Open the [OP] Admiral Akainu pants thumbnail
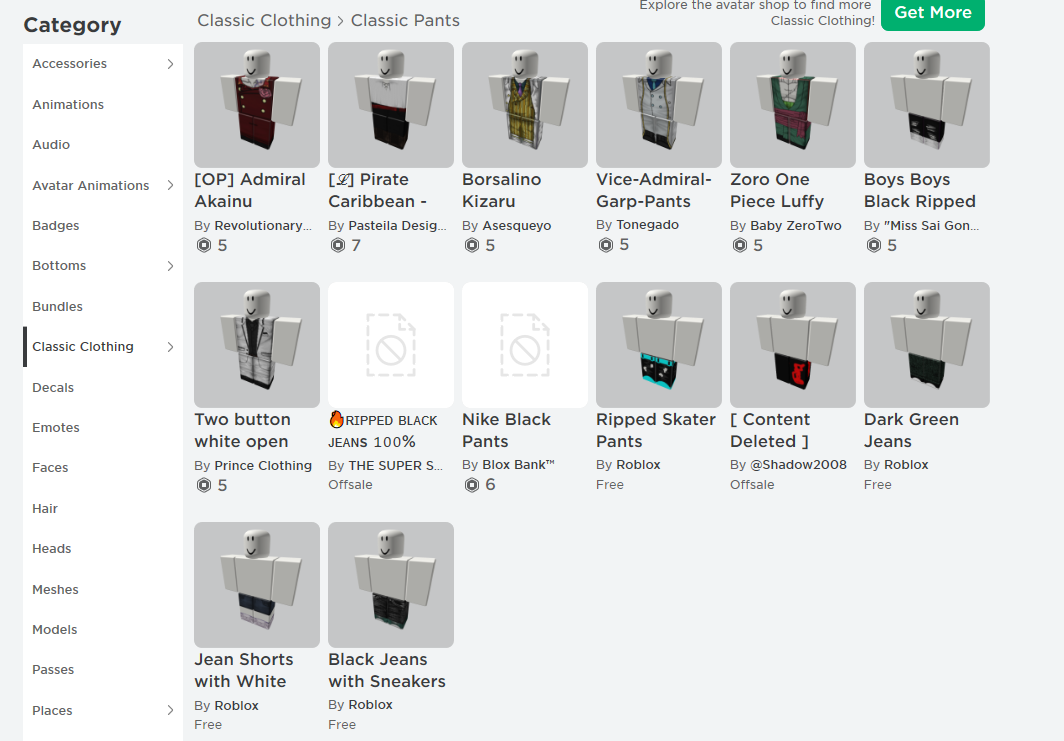The width and height of the screenshot is (1064, 741). [x=257, y=105]
